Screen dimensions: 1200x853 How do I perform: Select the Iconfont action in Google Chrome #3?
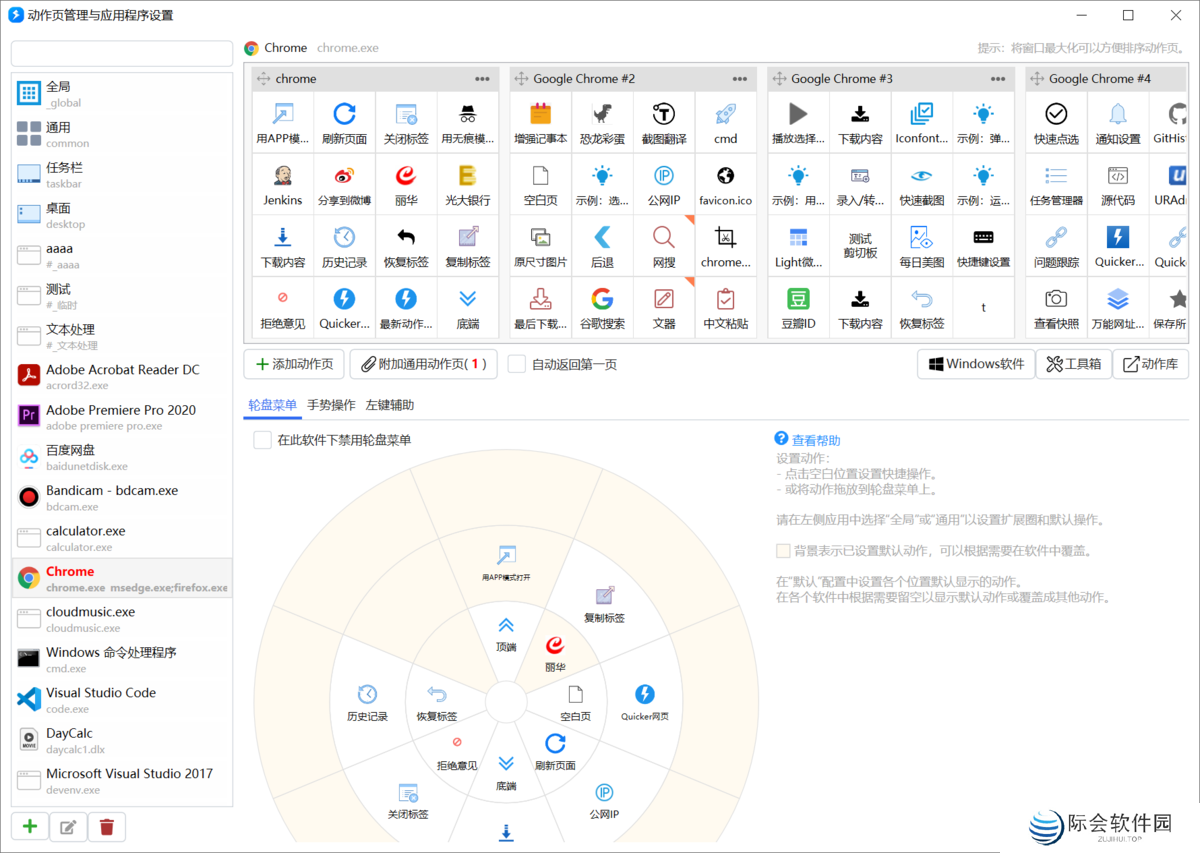coord(921,122)
